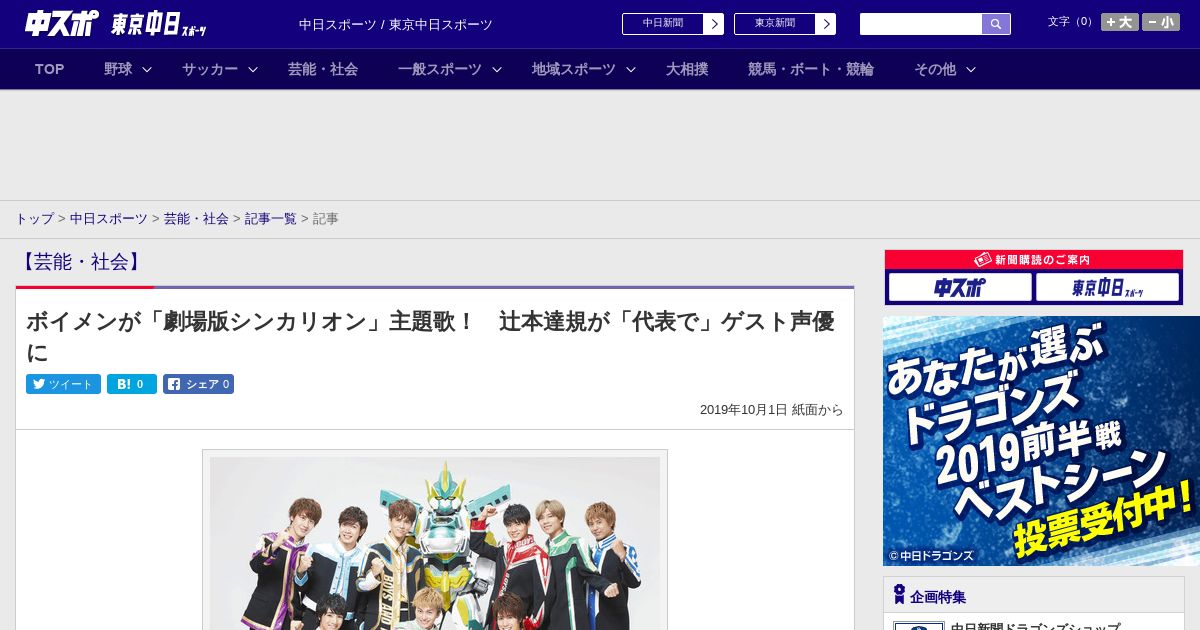The height and width of the screenshot is (630, 1200).
Task: Select 芸能・社会 in navigation bar
Action: (323, 69)
